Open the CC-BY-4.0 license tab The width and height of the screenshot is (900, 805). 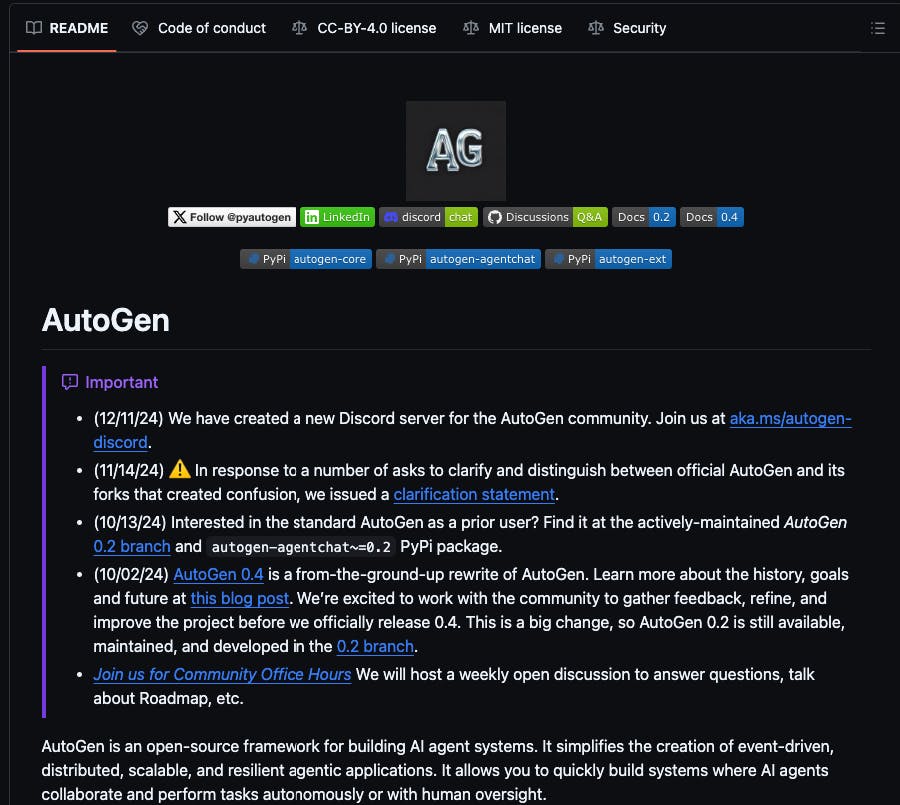click(x=364, y=28)
